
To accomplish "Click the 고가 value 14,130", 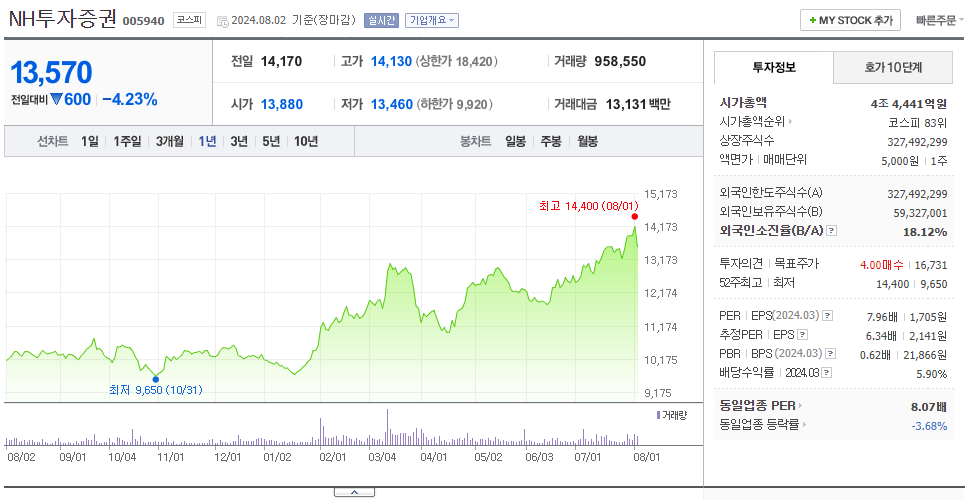I will click(391, 62).
